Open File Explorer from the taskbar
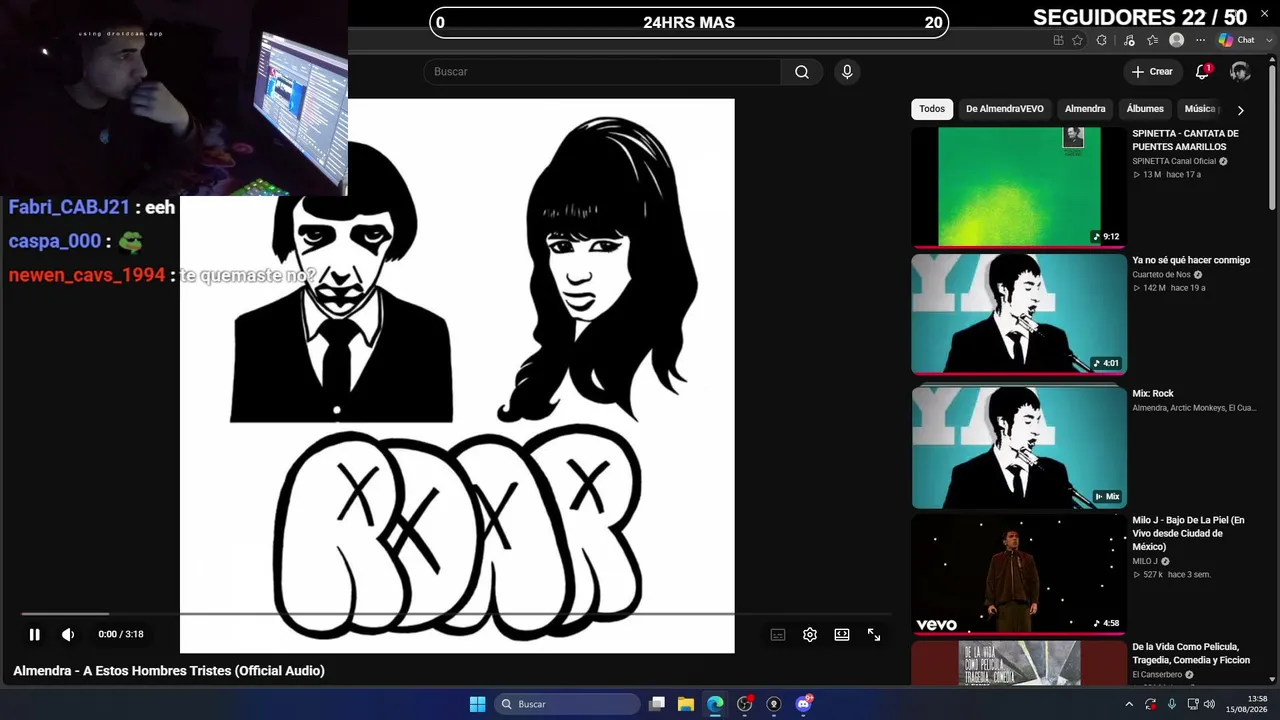This screenshot has width=1280, height=720. (x=686, y=704)
